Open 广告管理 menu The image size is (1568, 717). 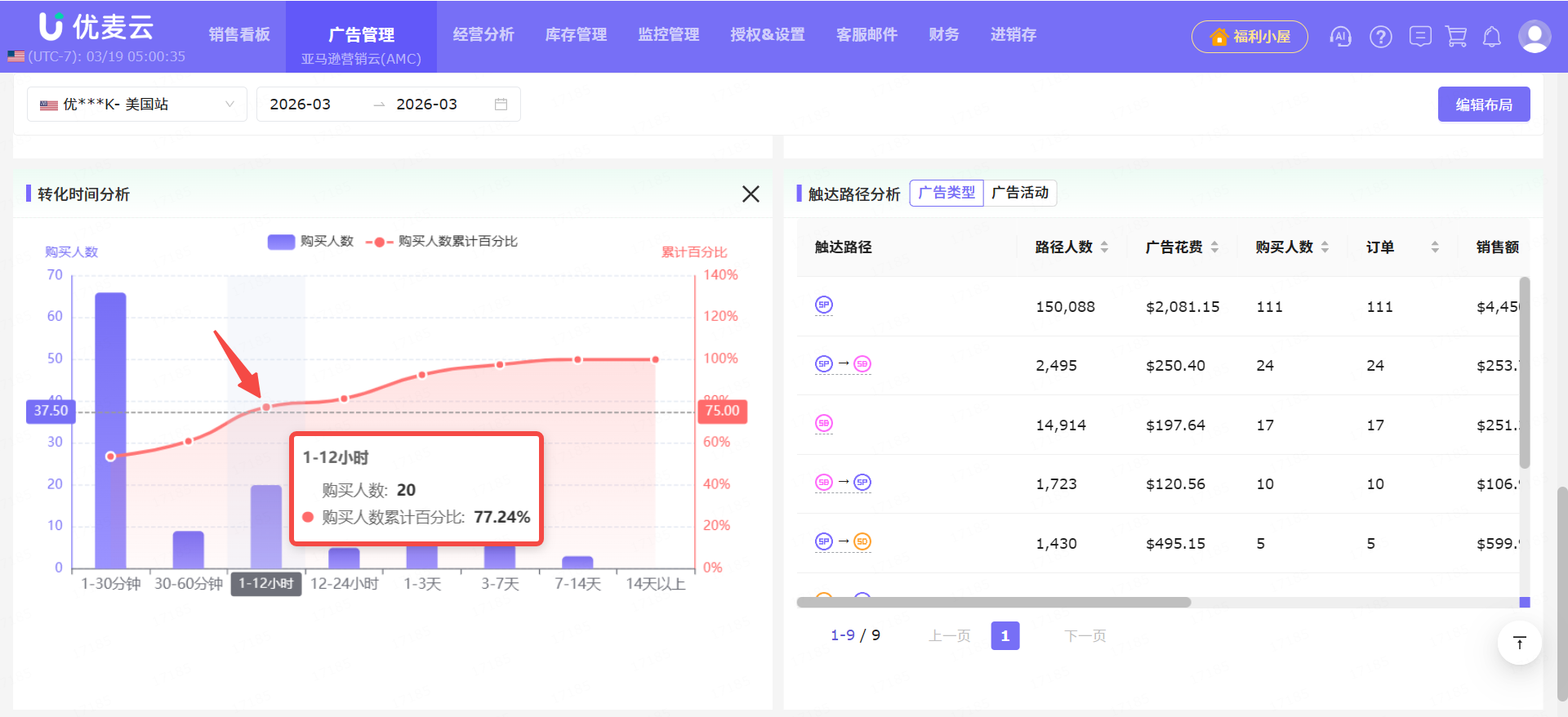click(361, 35)
